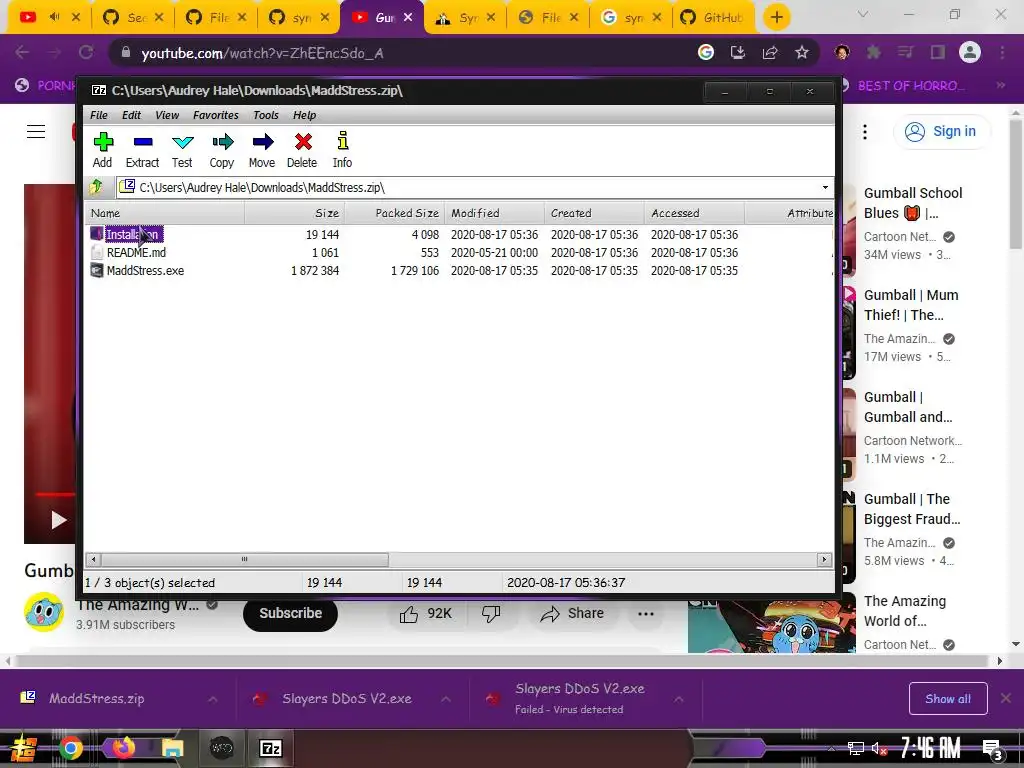
Task: Open YouTube settings three-dot menu
Action: tap(865, 132)
